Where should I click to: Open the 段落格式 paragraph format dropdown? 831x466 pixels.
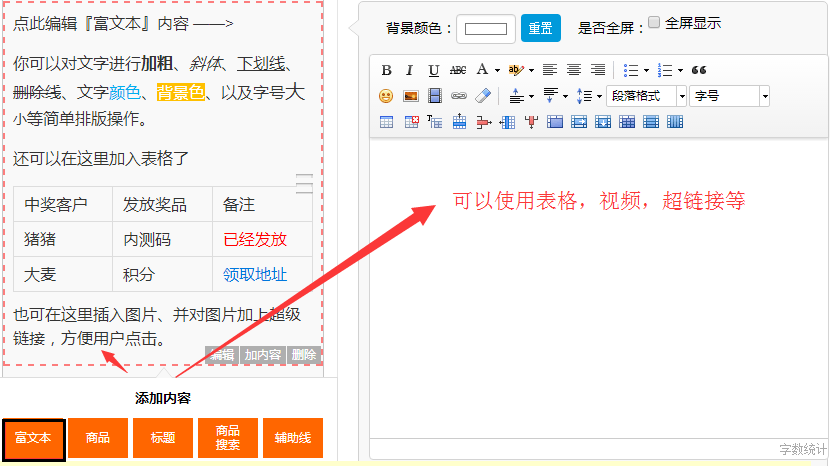tap(647, 96)
